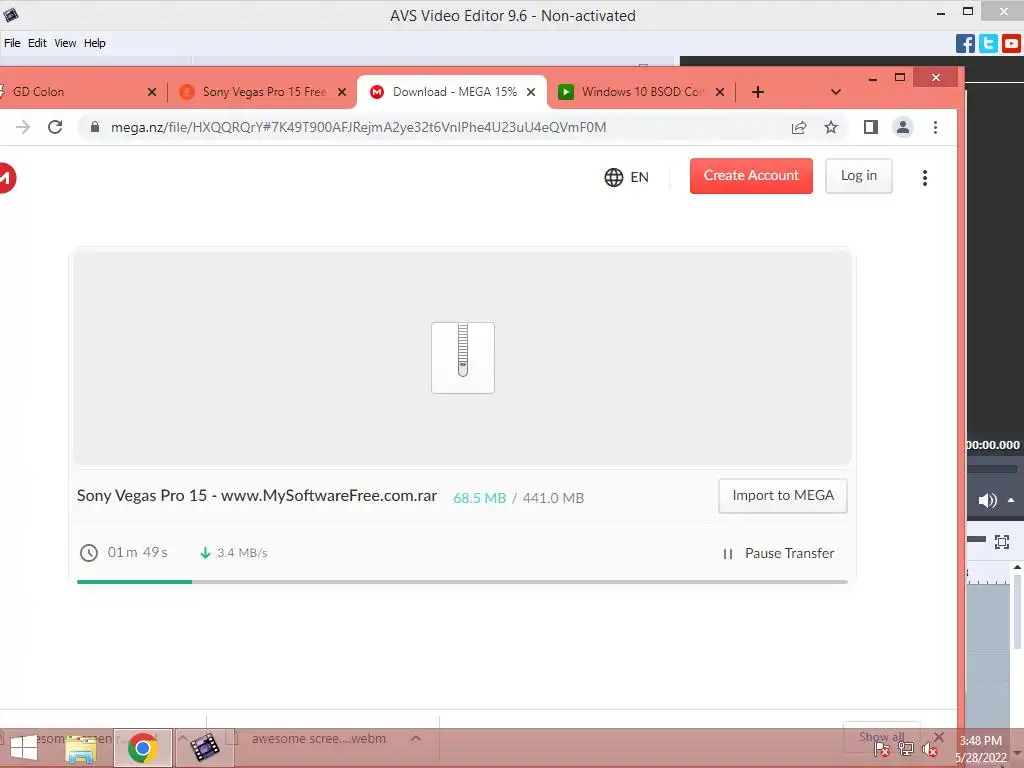
Task: Open the Edit menu in AVS Video Editor
Action: 37,43
